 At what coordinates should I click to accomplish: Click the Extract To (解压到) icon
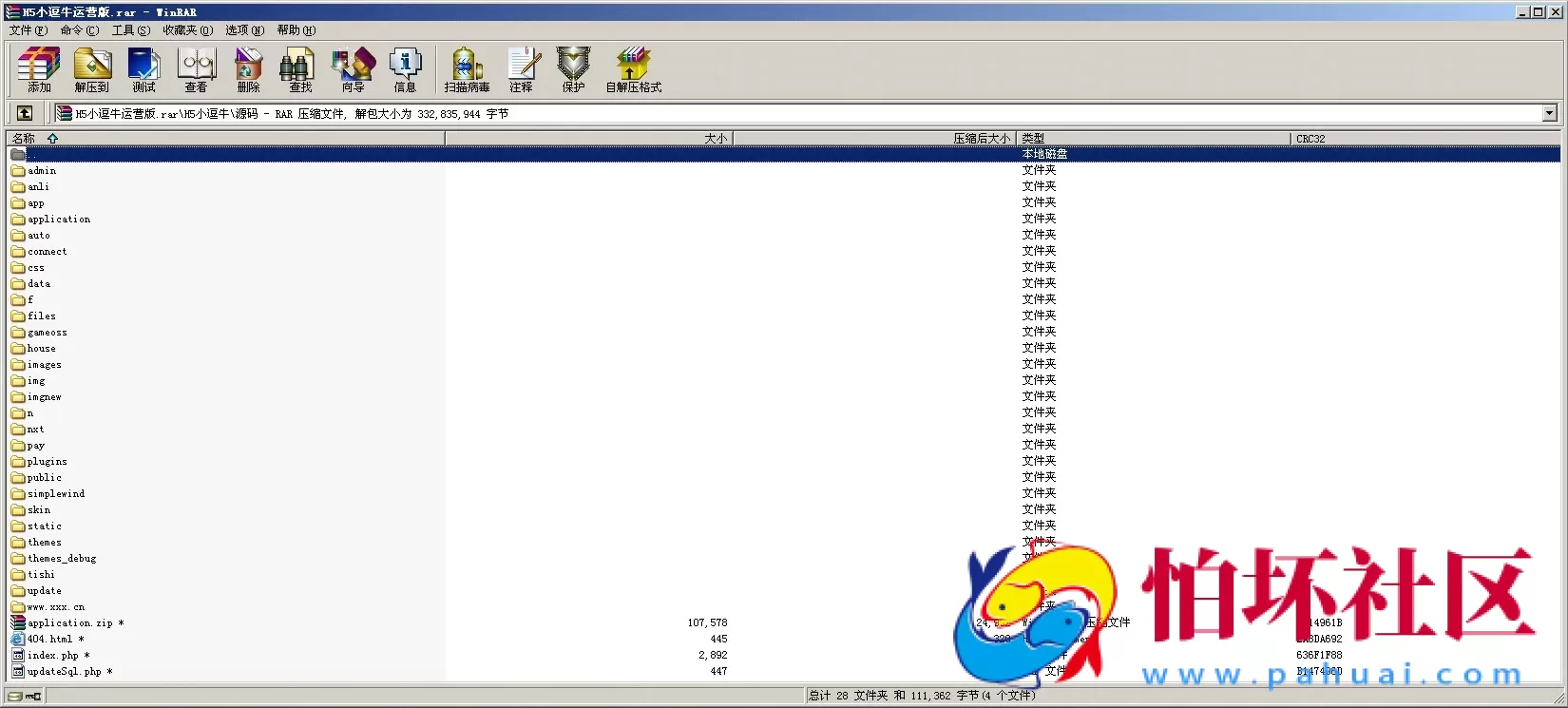click(x=92, y=70)
